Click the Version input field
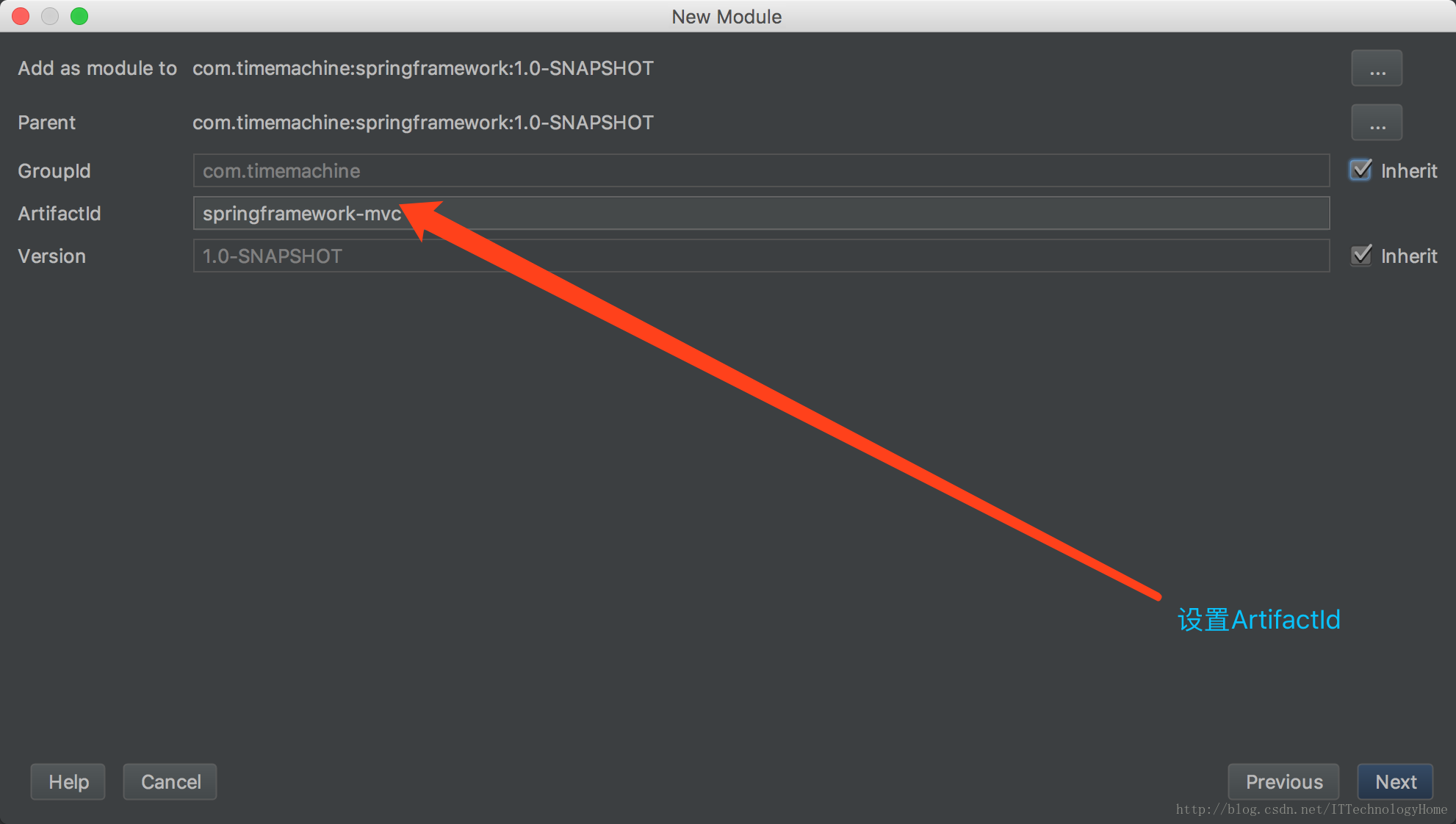The width and height of the screenshot is (1456, 824). (x=761, y=256)
